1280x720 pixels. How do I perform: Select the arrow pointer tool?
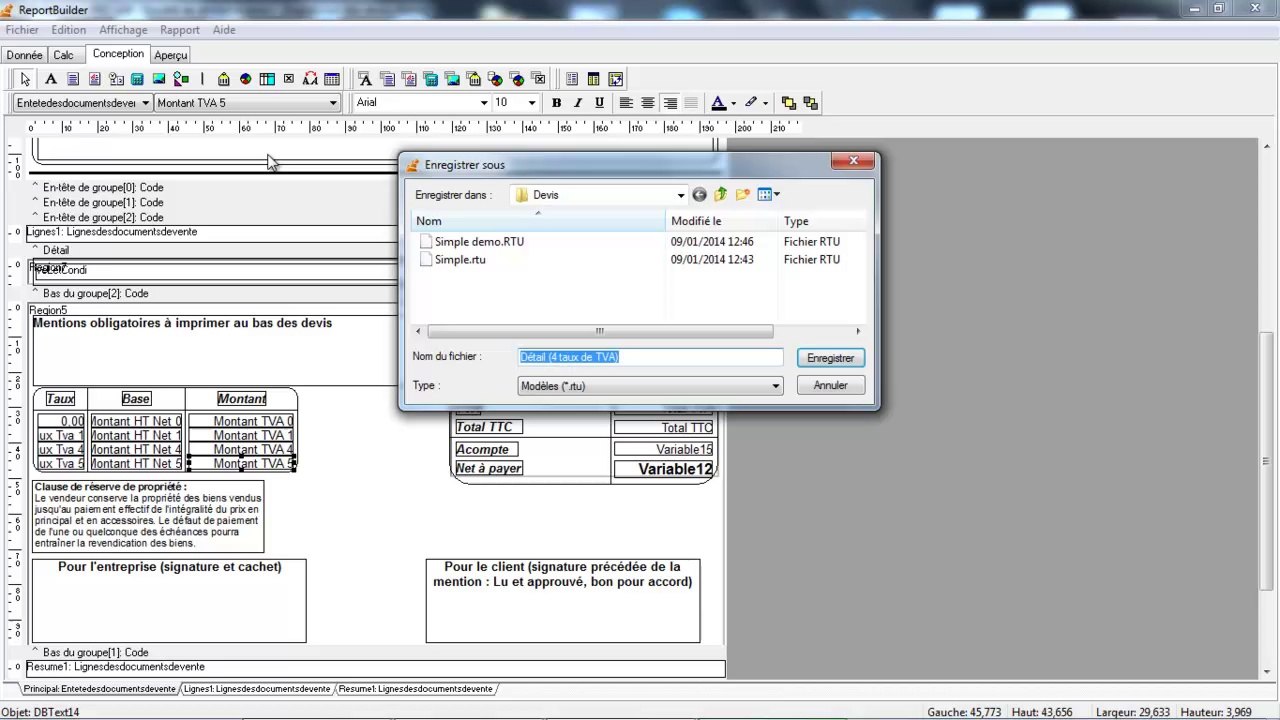click(25, 79)
